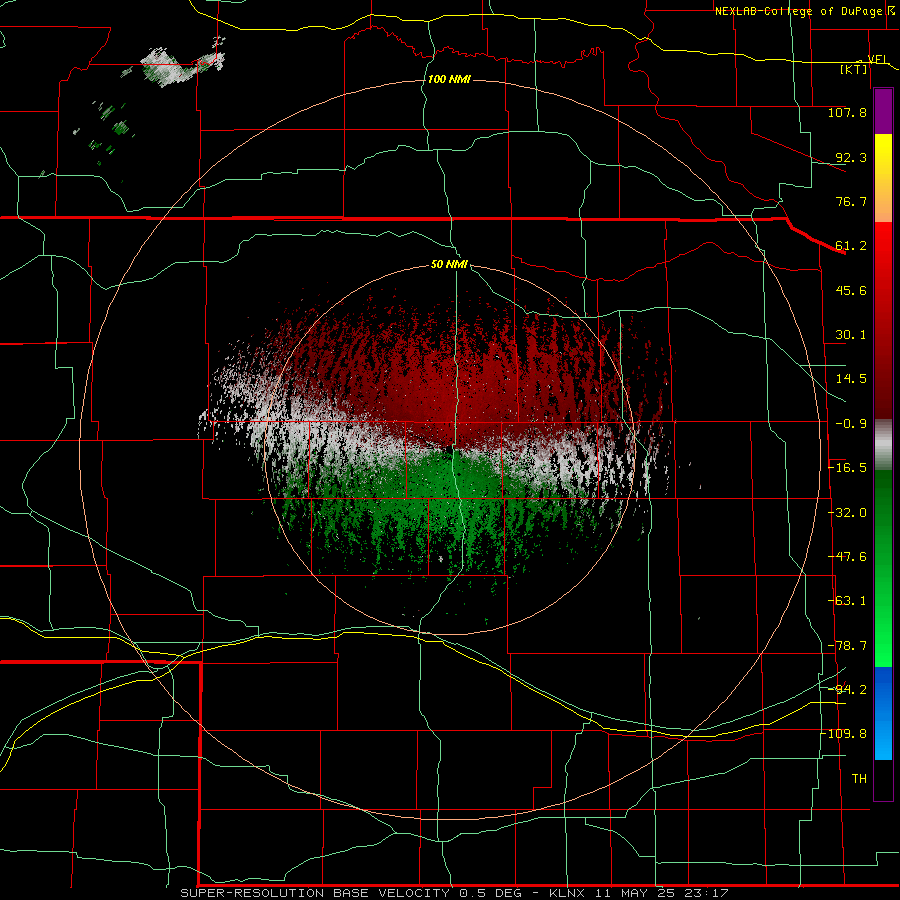This screenshot has height=900, width=900.
Task: Click the Super-Resolution Base Velocity caption
Action: pyautogui.click(x=454, y=893)
